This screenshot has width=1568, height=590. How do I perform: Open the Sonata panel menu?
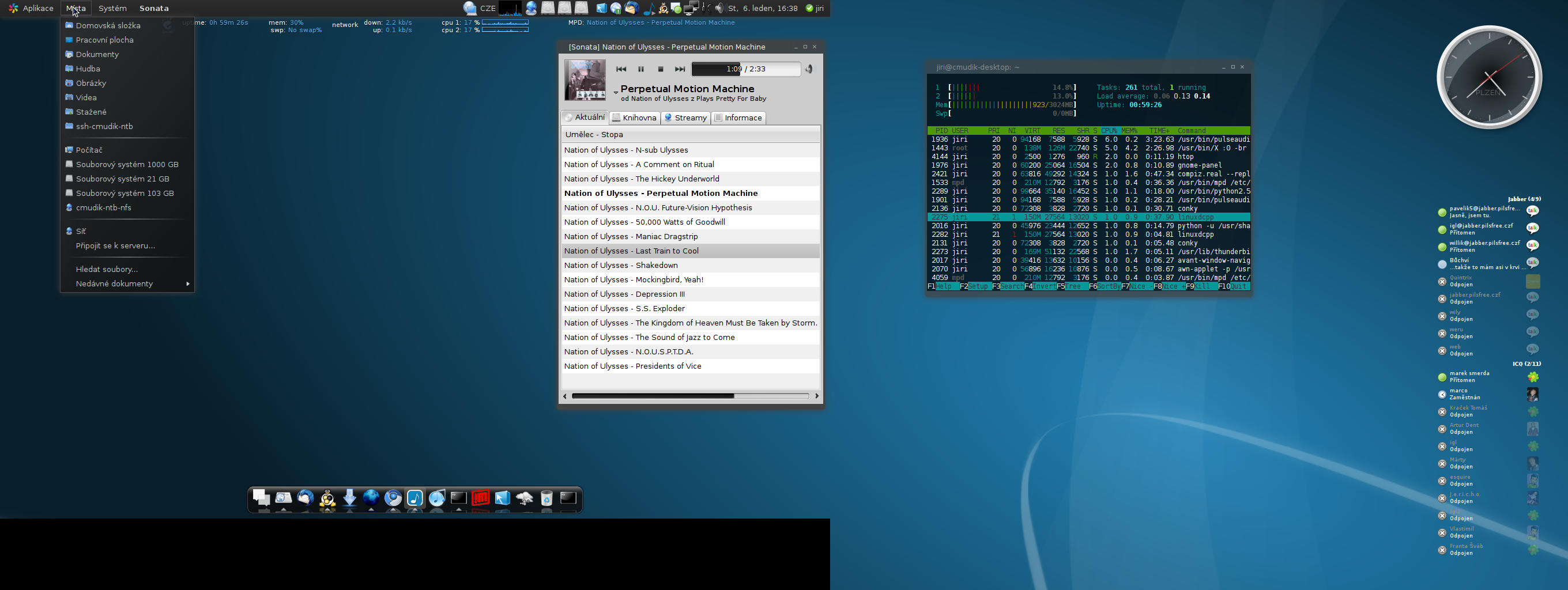(x=154, y=8)
